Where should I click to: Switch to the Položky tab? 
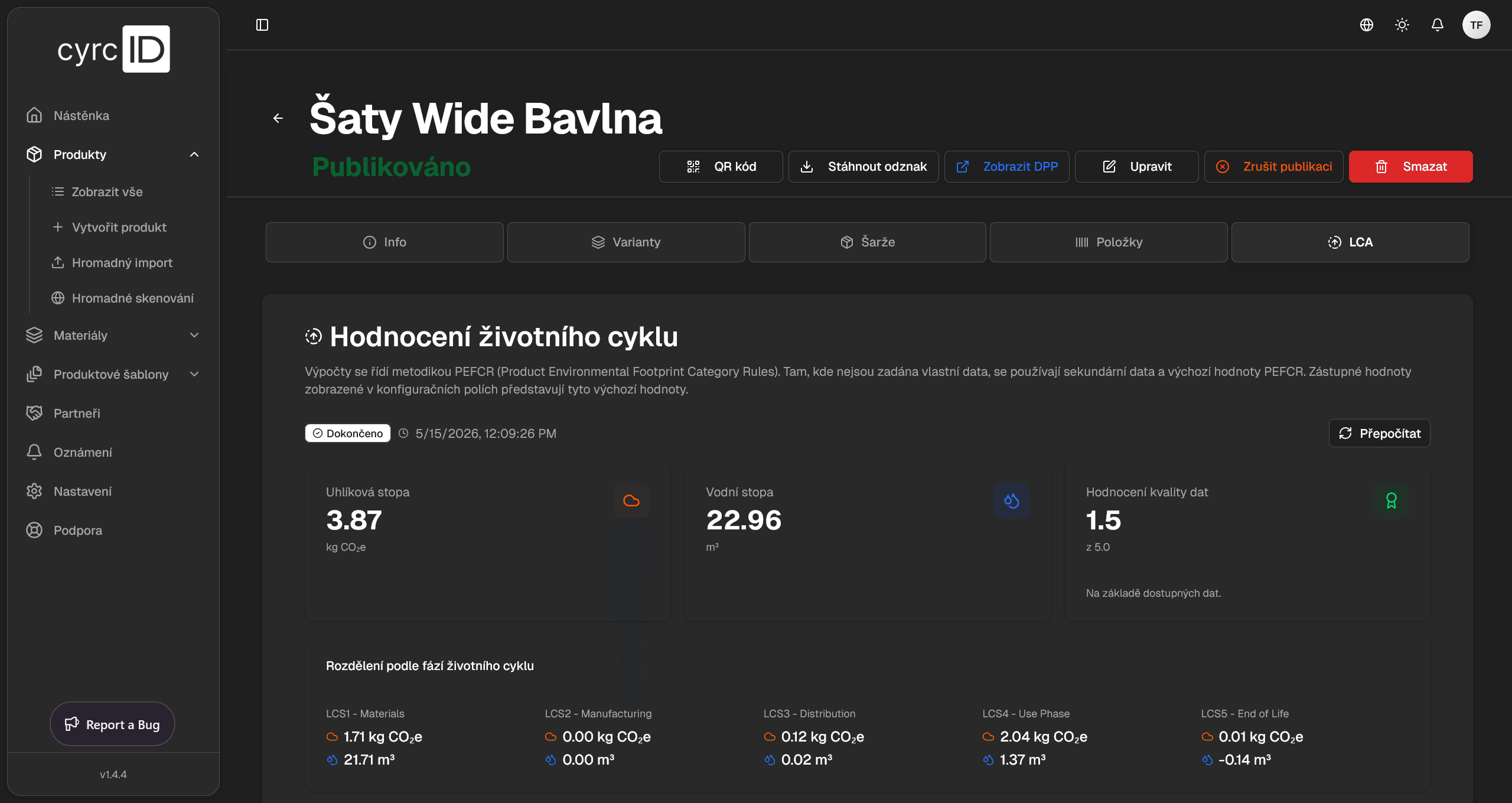tap(1109, 242)
